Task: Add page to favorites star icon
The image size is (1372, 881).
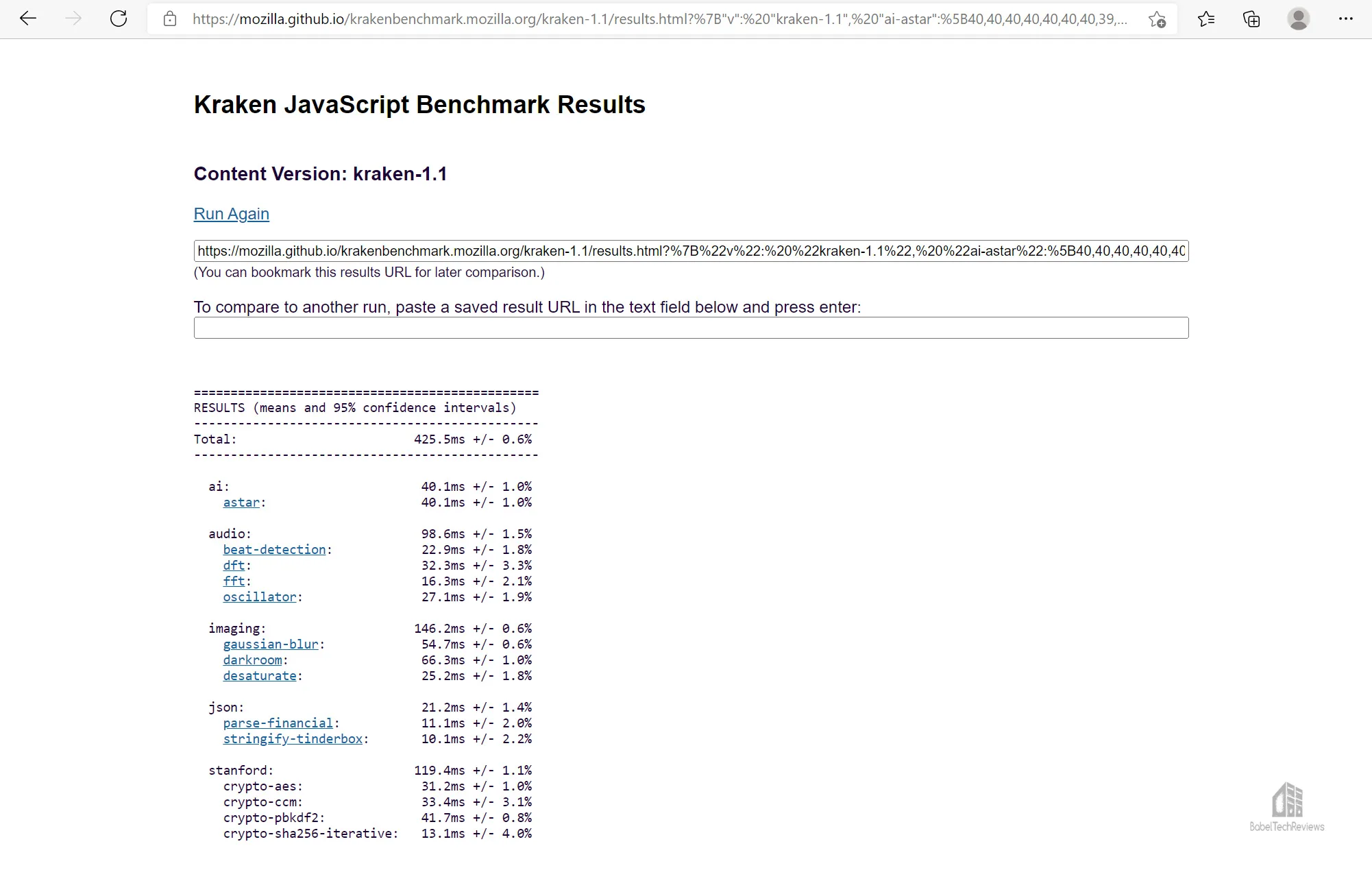Action: click(1157, 19)
